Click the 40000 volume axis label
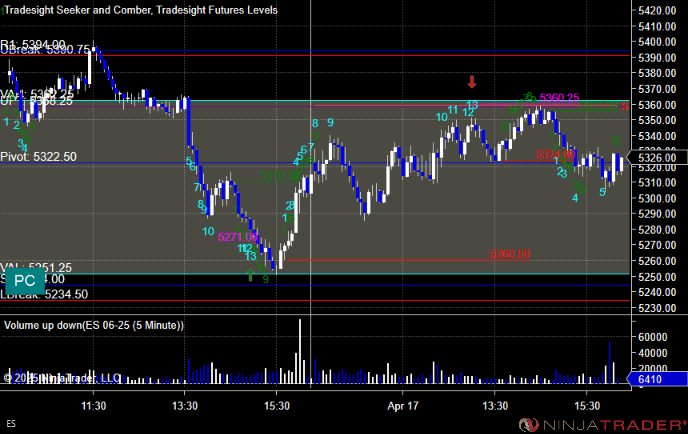This screenshot has width=688, height=434. (x=653, y=353)
